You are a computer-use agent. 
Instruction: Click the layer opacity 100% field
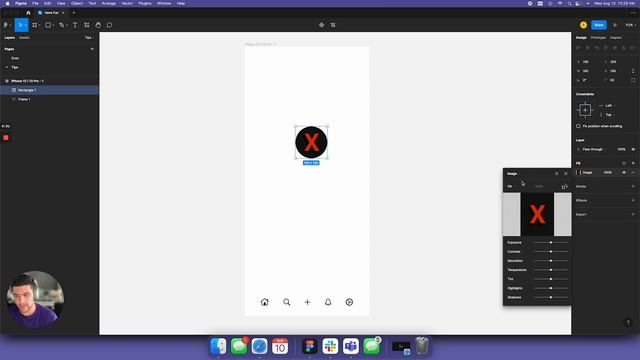coord(621,149)
